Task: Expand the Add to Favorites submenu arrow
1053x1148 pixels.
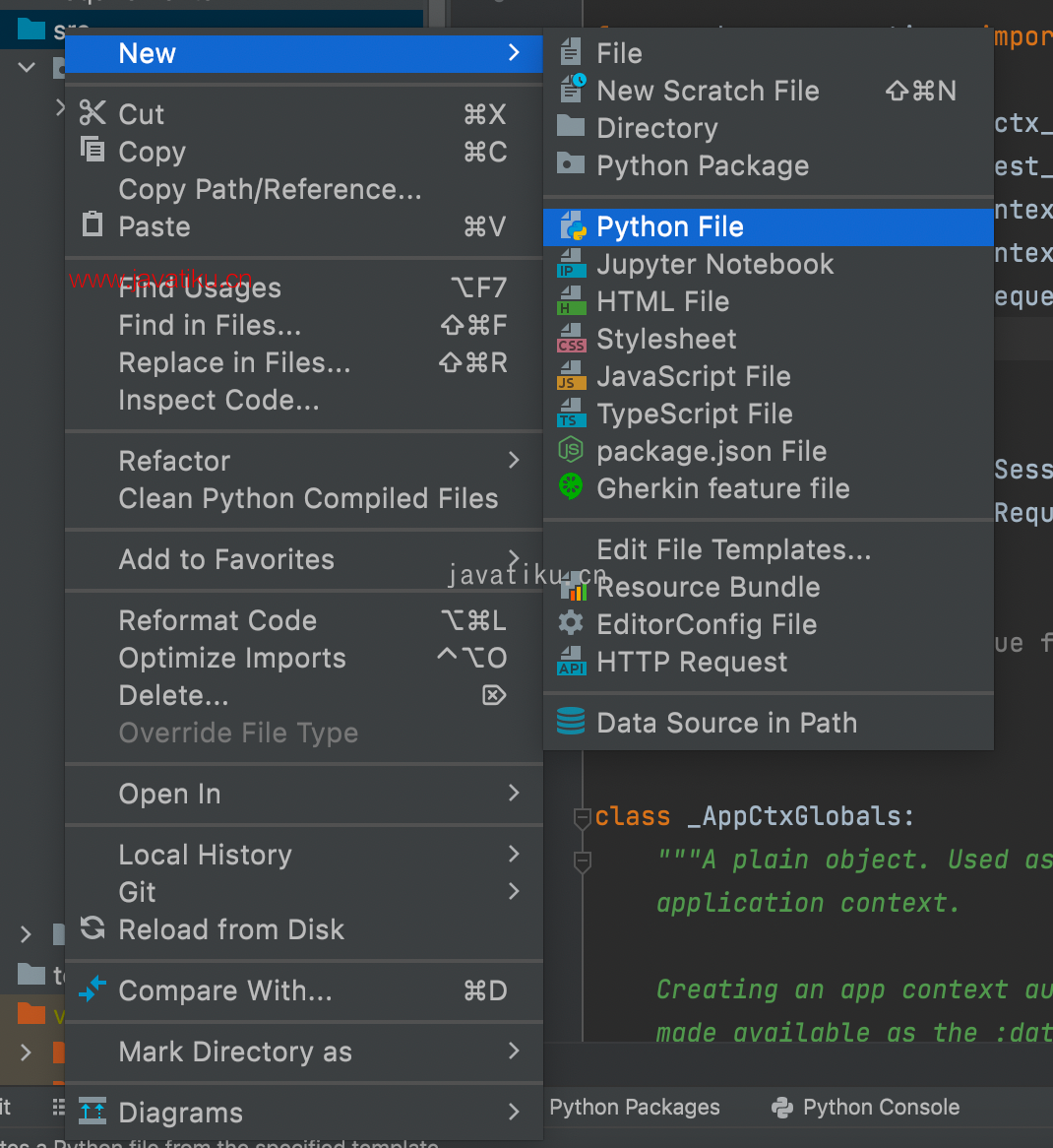Action: pos(514,558)
